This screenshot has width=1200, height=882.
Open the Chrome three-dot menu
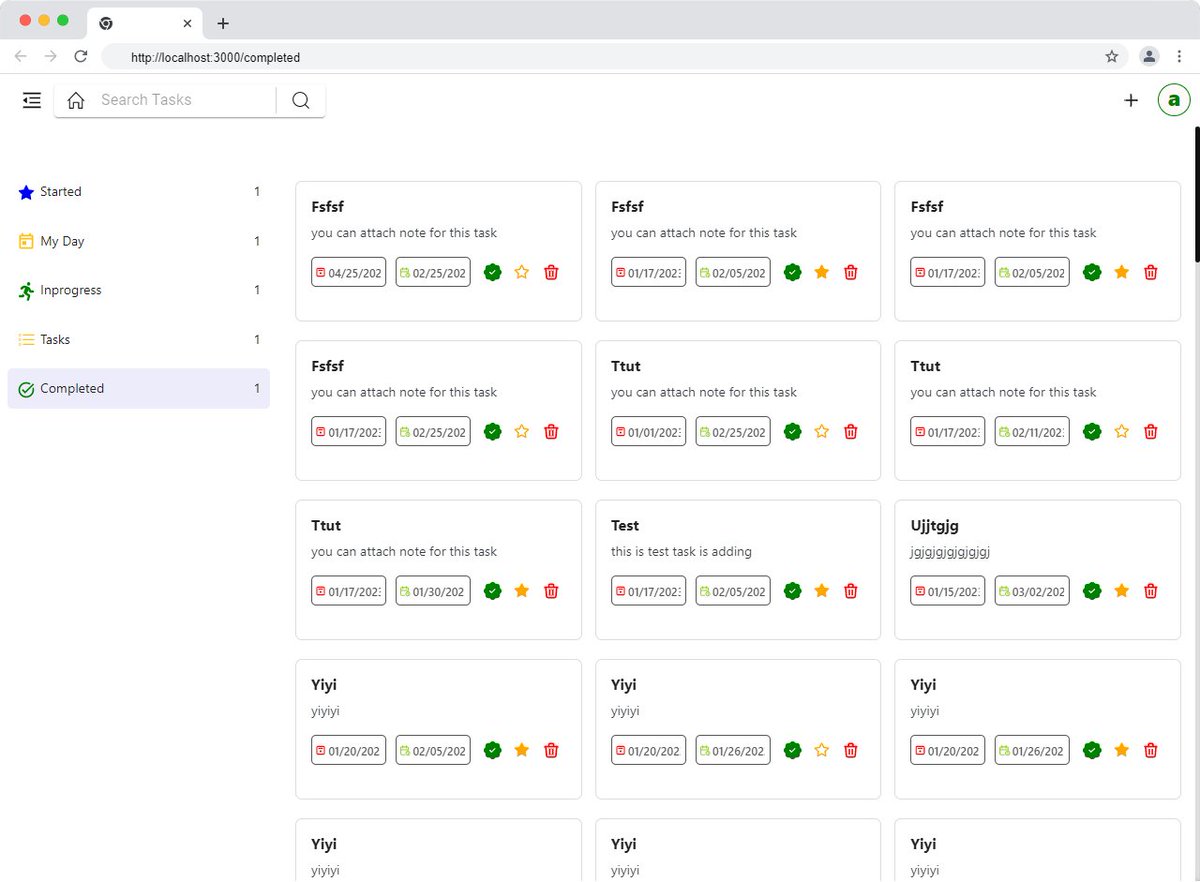[1179, 57]
